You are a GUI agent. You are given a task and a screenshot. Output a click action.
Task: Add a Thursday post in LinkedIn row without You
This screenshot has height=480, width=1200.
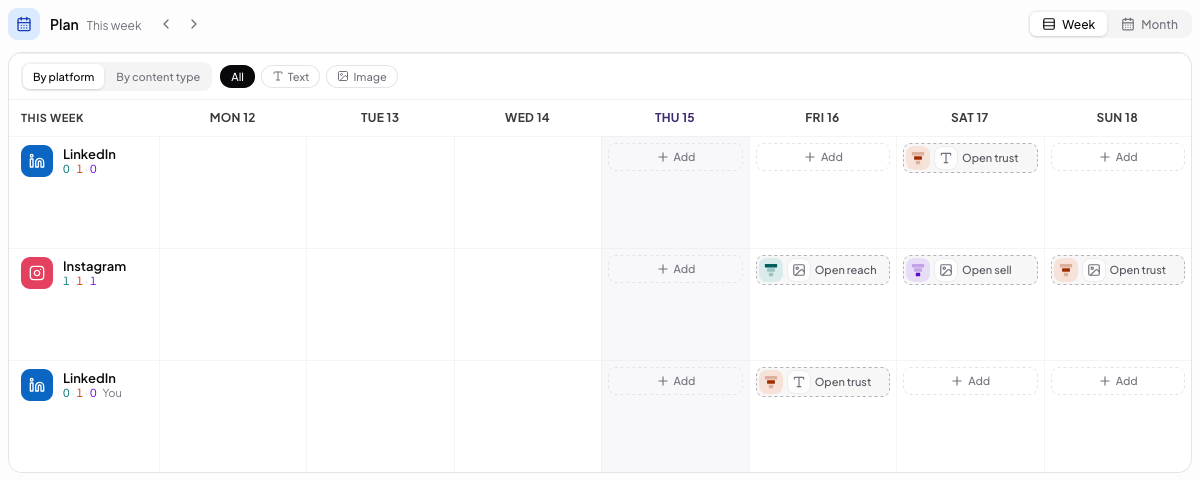click(x=675, y=157)
